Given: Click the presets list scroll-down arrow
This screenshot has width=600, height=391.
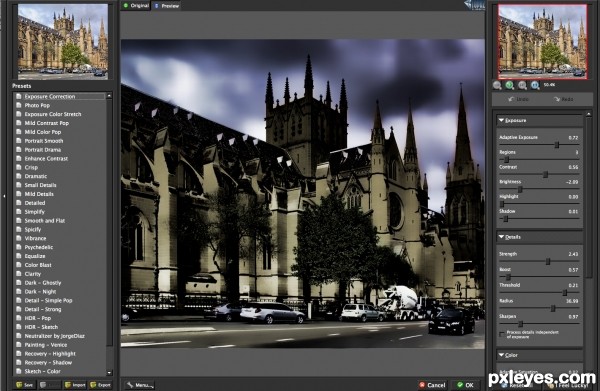Looking at the screenshot, I should 109,372.
